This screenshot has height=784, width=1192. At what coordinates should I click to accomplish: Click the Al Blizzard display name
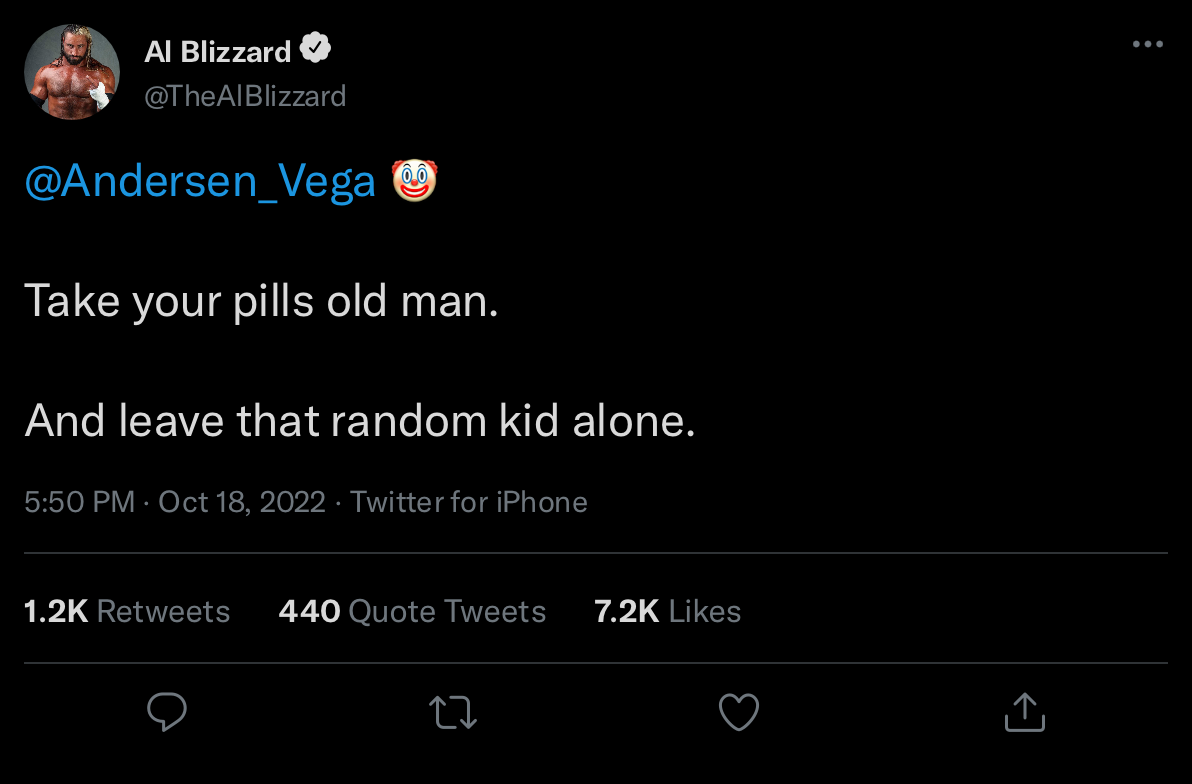(217, 51)
